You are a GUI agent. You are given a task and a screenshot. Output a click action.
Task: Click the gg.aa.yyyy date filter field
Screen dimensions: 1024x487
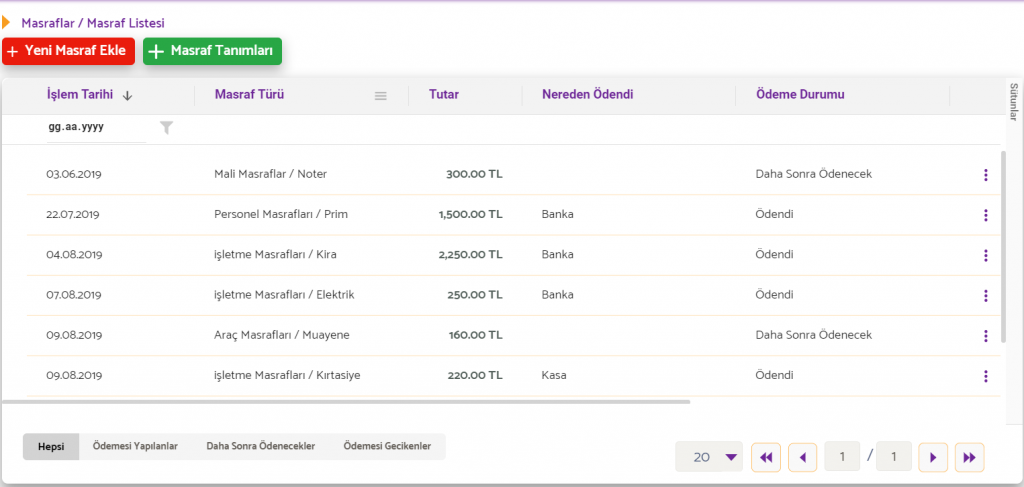pos(95,128)
